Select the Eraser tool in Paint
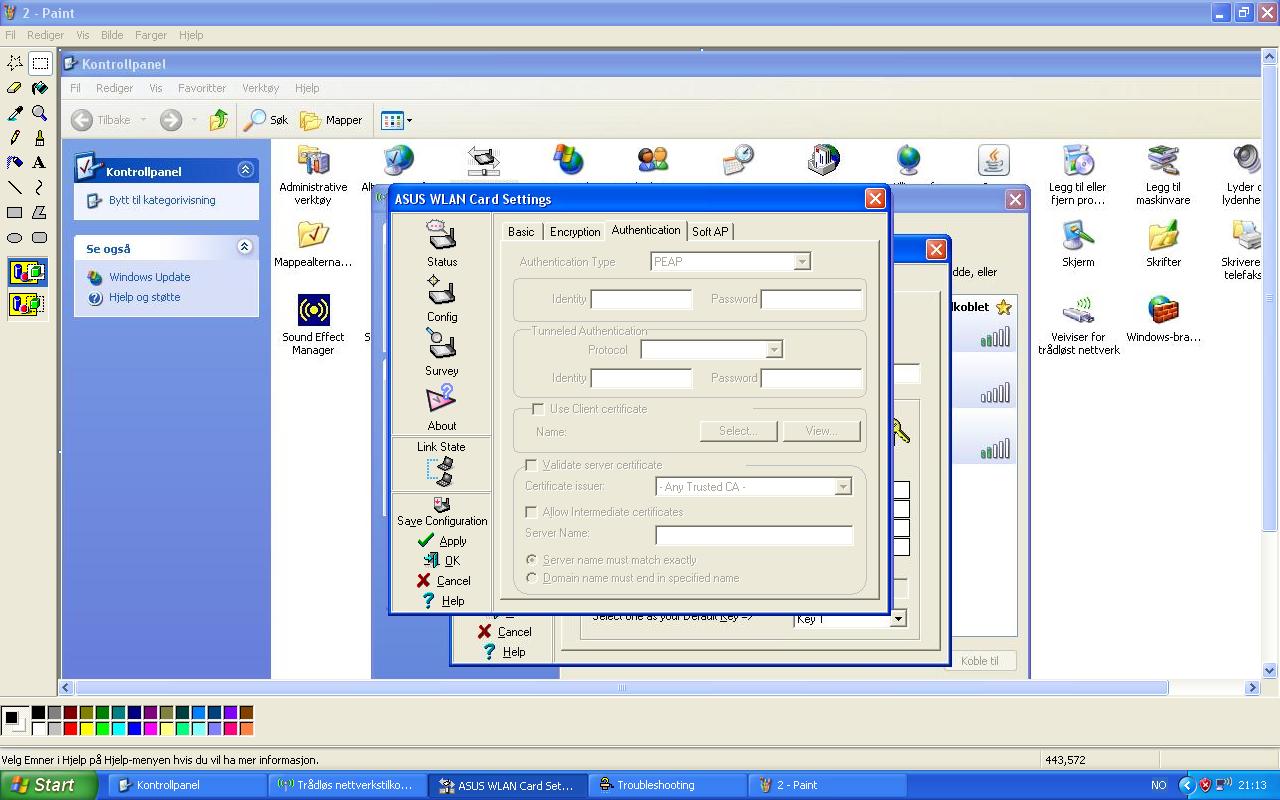The image size is (1280, 800). (x=15, y=88)
